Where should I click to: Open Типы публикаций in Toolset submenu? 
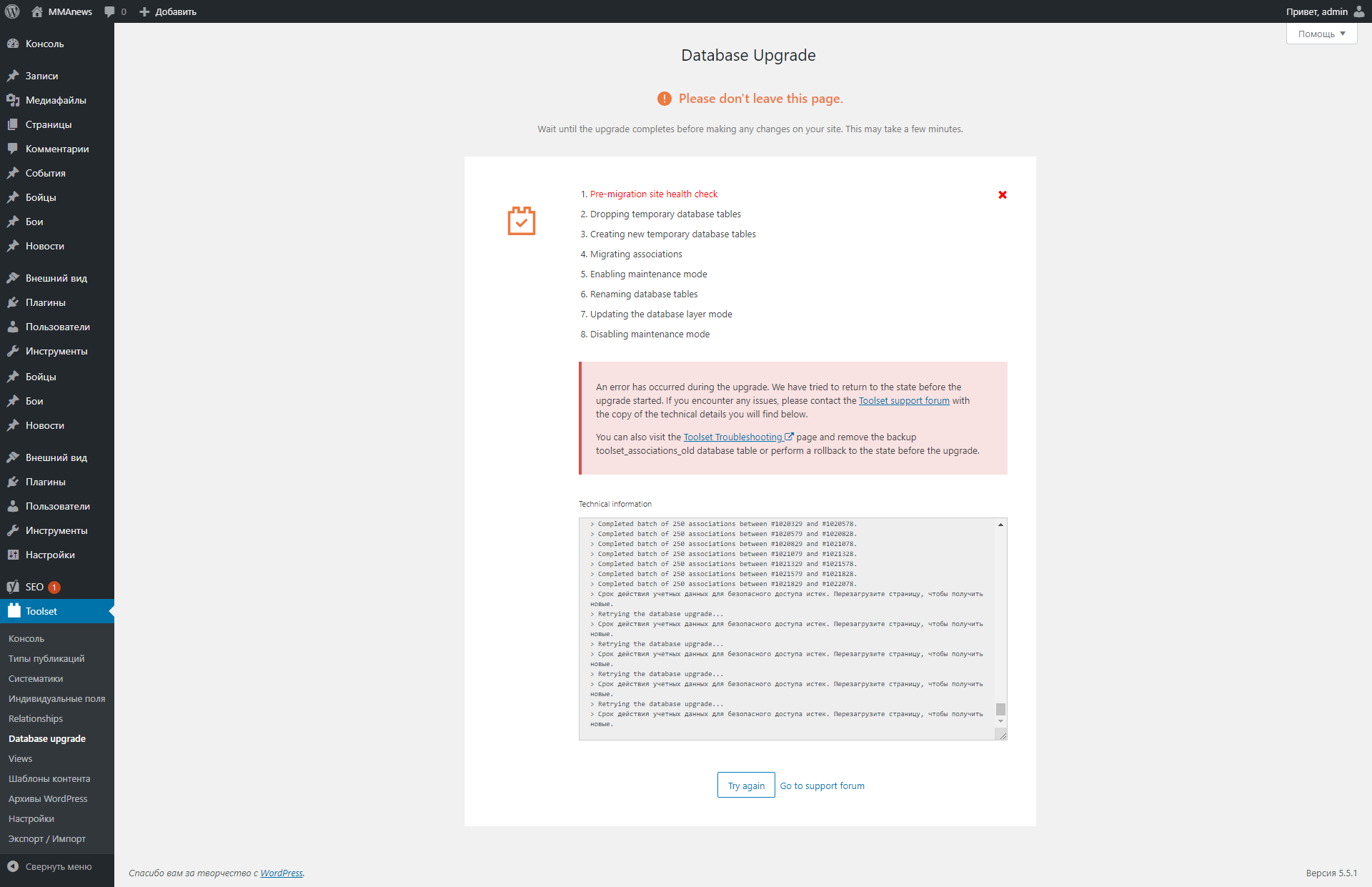pos(46,658)
